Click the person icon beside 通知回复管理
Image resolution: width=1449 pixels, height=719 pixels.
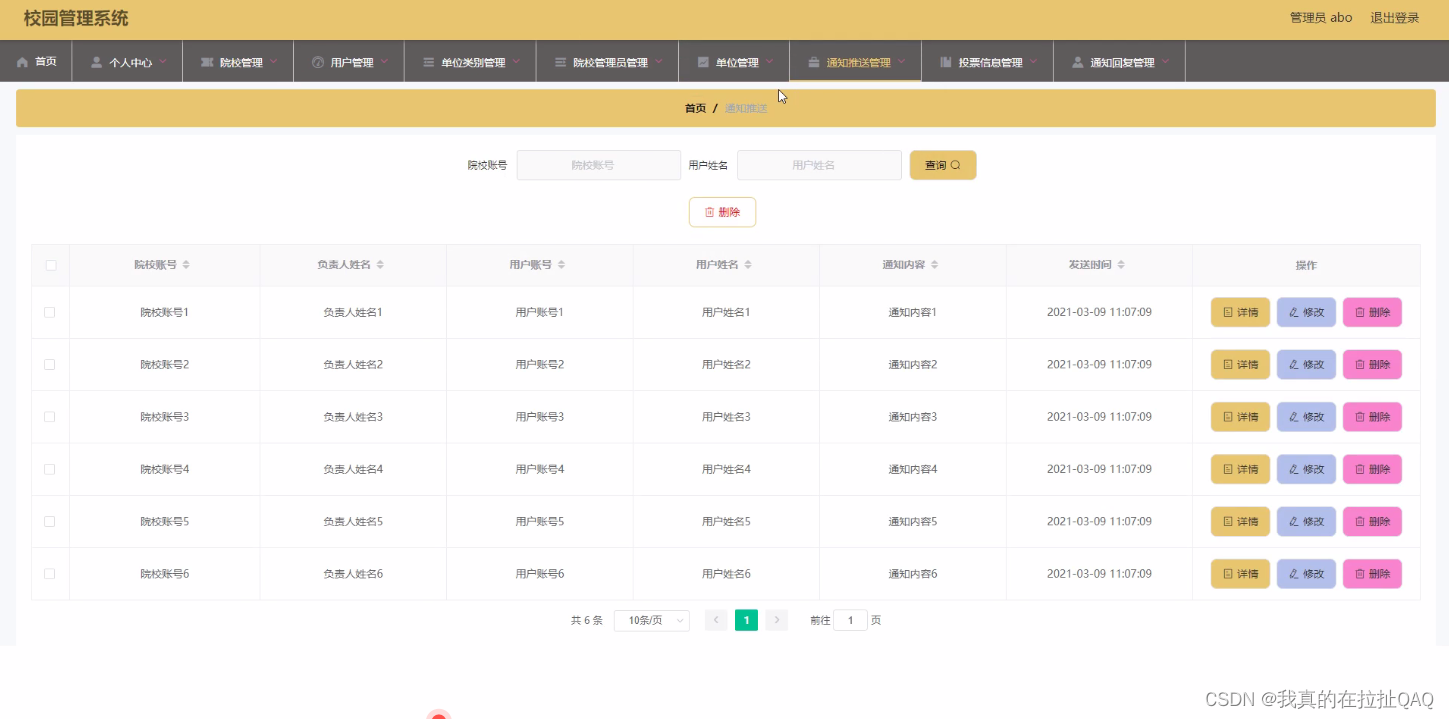pos(1077,62)
